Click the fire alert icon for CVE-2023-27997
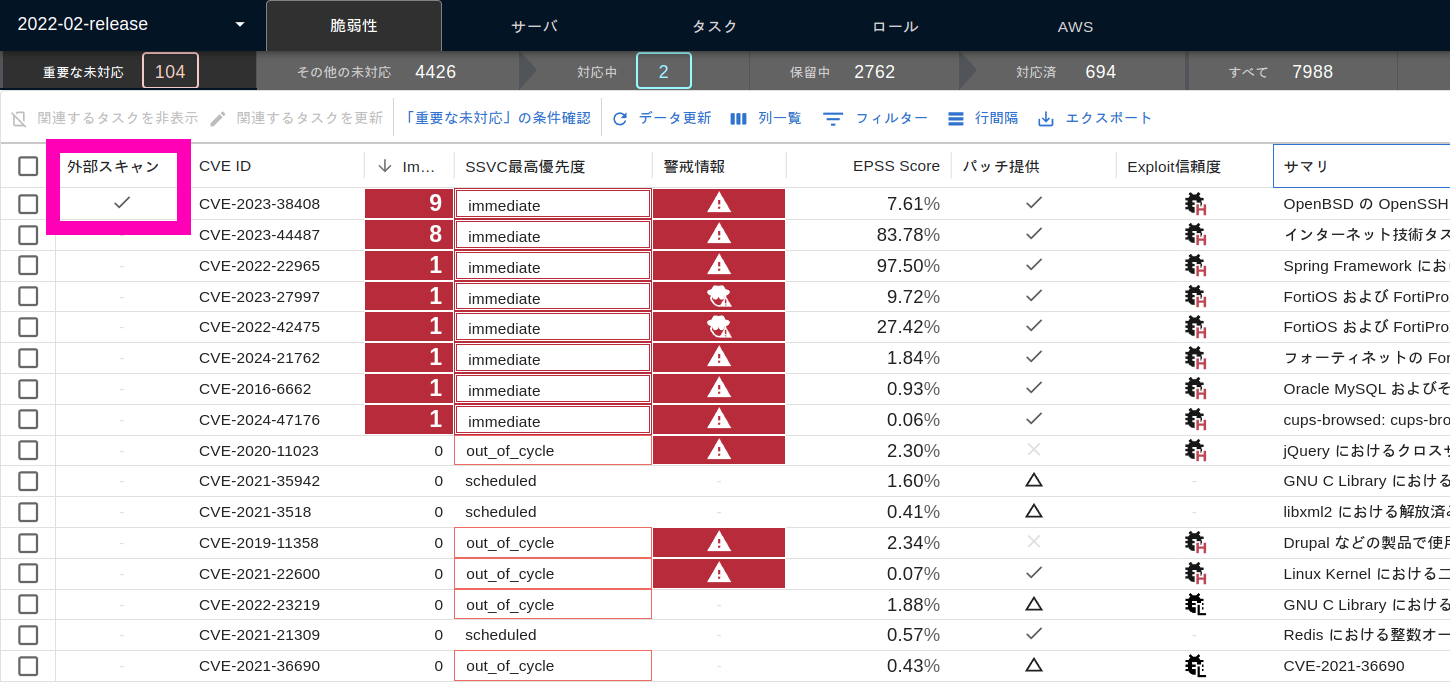The image size is (1450, 682). pyautogui.click(x=718, y=296)
